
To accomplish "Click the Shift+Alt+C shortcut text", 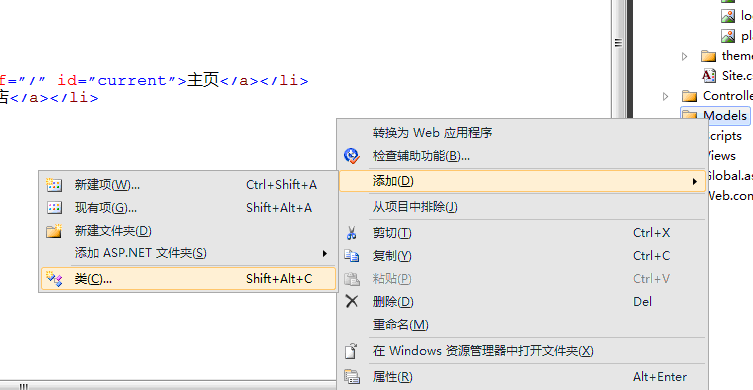I will [x=279, y=279].
